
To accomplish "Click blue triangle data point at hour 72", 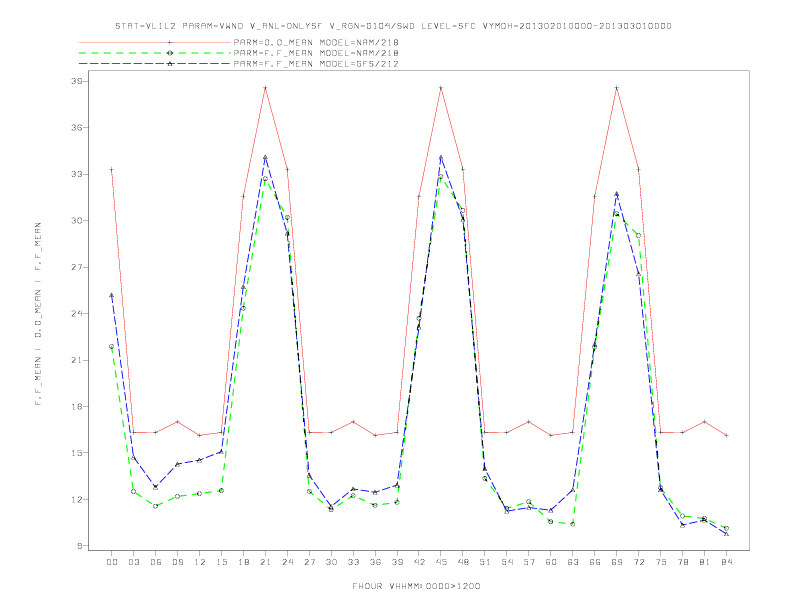I will pos(639,274).
